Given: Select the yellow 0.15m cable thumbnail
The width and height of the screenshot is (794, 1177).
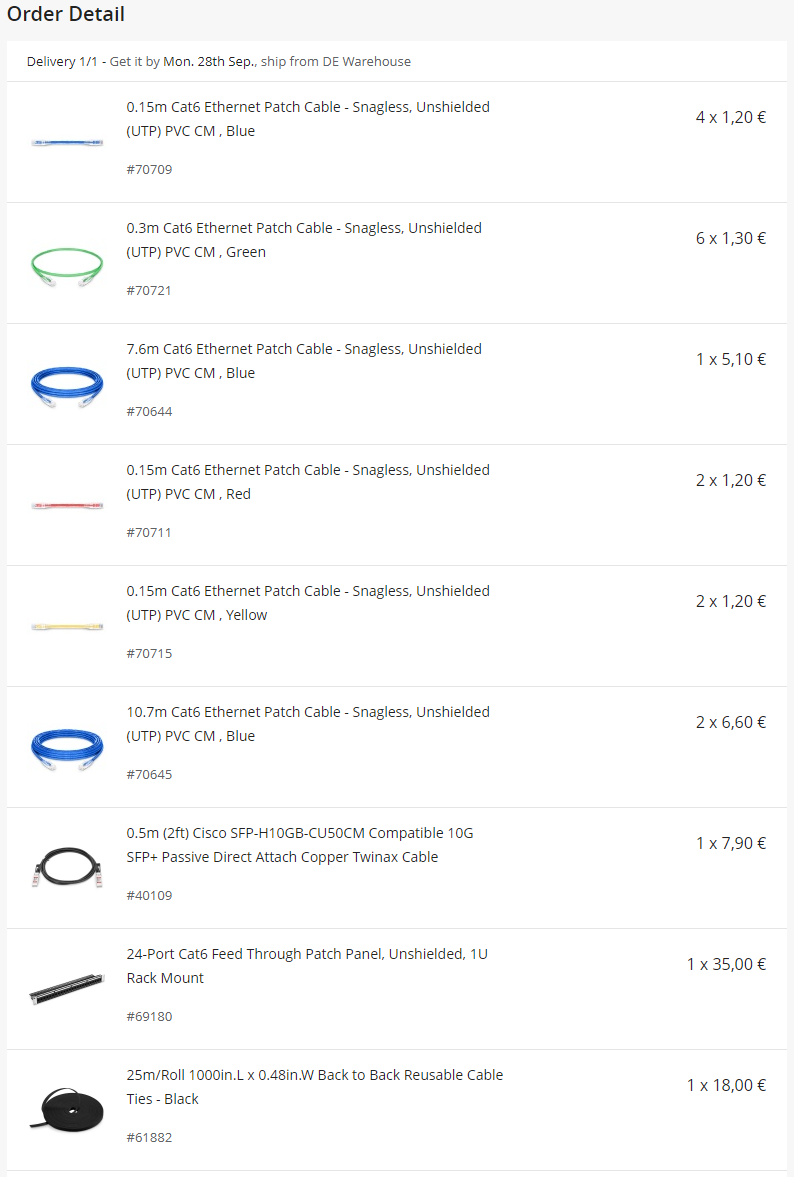Looking at the screenshot, I should click(67, 627).
